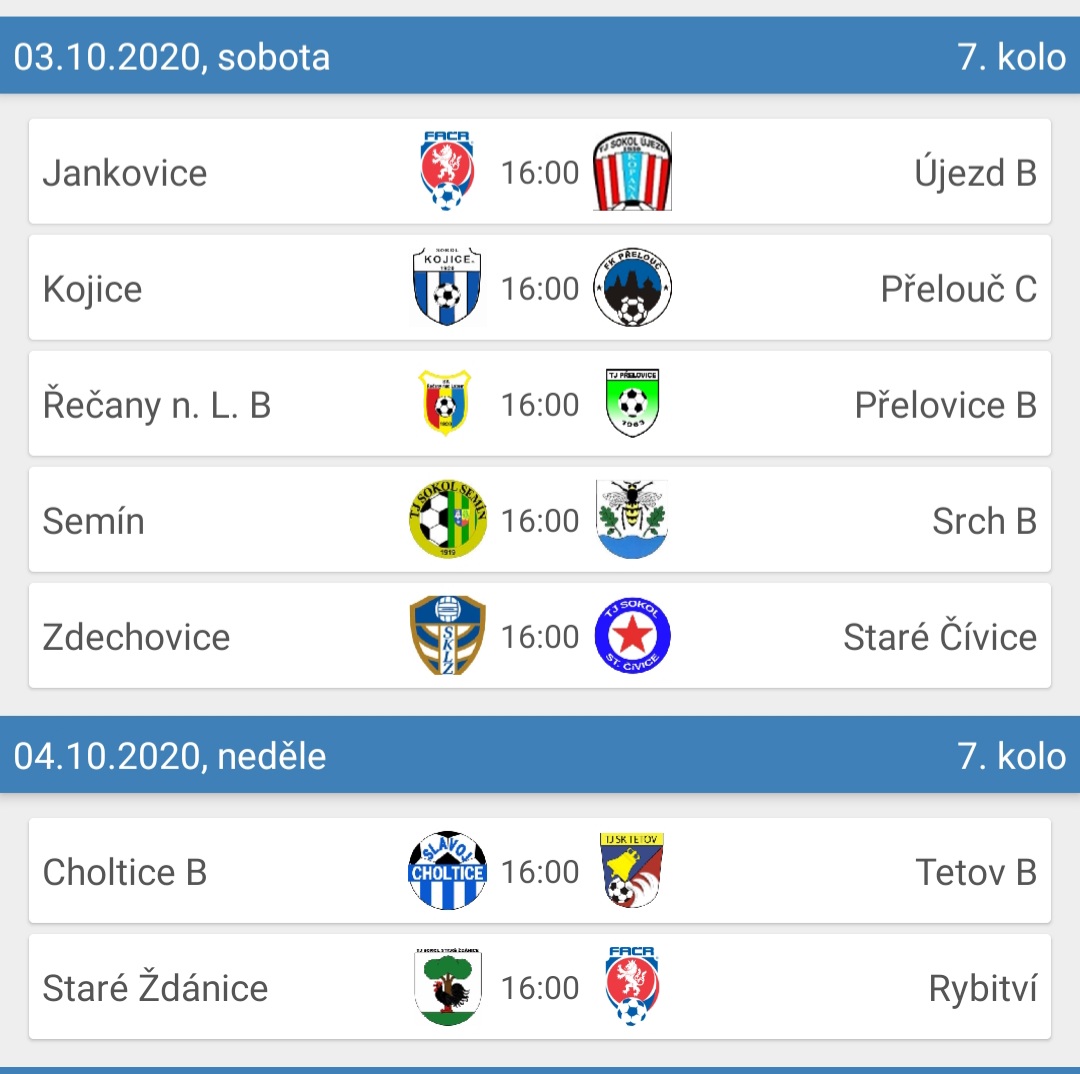Open the Jankovice team name link
1080x1074 pixels.
click(125, 172)
